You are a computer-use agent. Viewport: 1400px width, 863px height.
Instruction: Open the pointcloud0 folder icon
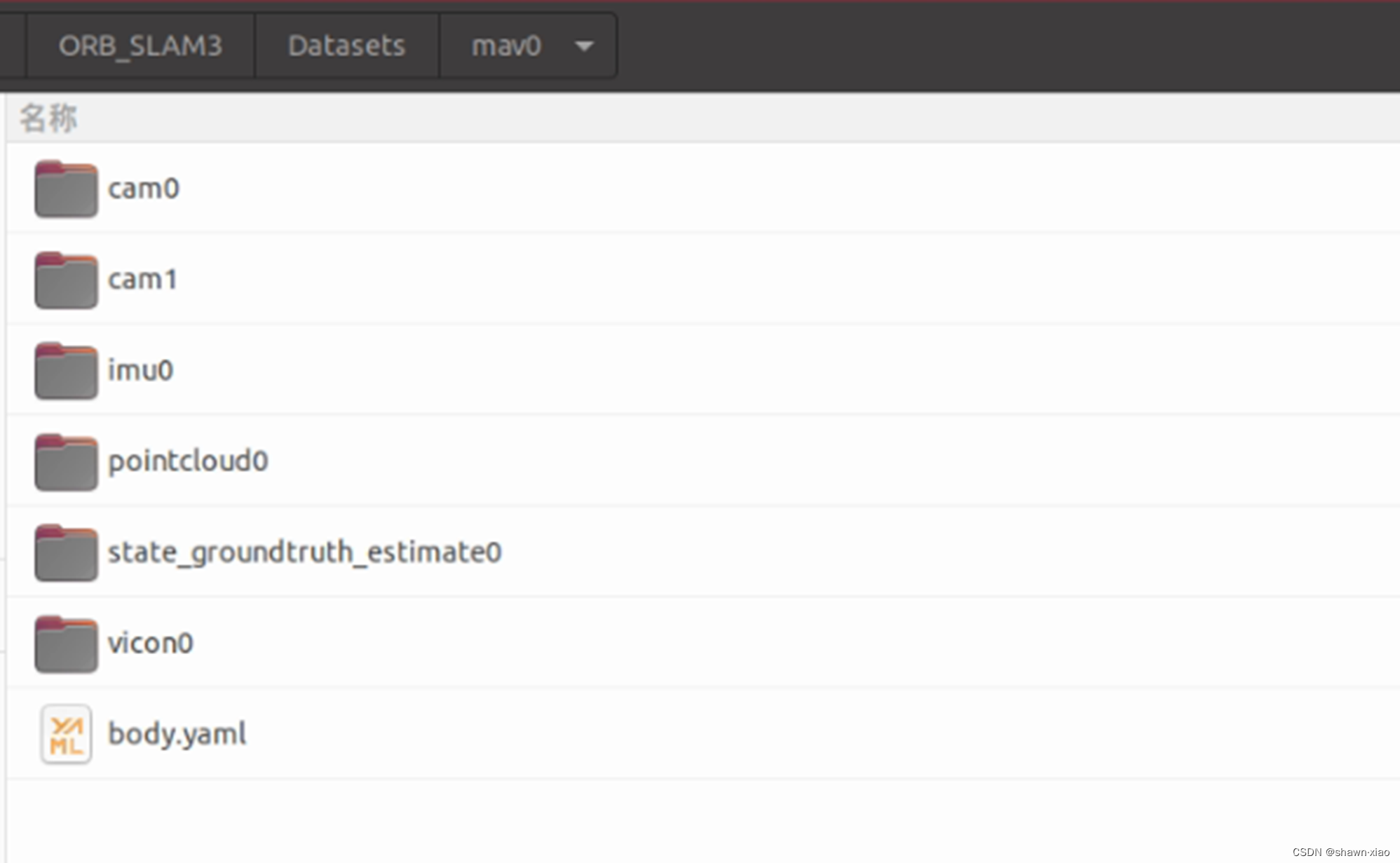65,461
